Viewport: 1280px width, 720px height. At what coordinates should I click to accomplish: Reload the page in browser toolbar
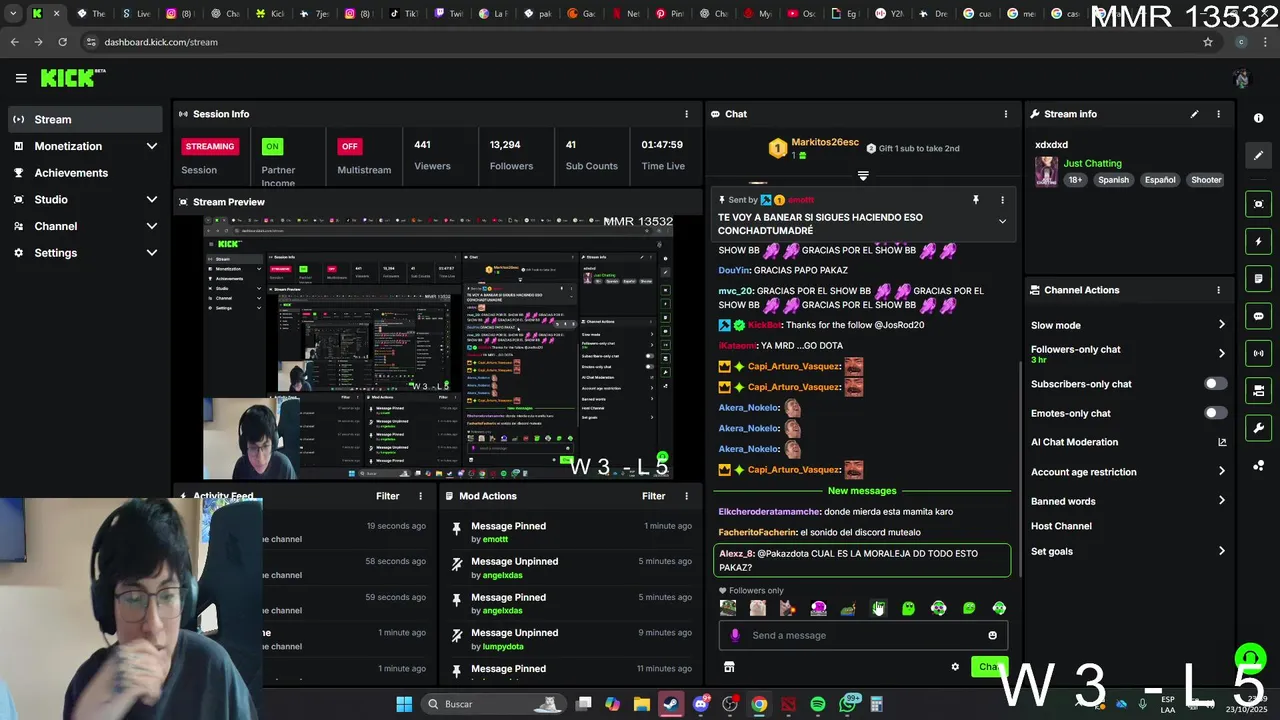pyautogui.click(x=62, y=42)
